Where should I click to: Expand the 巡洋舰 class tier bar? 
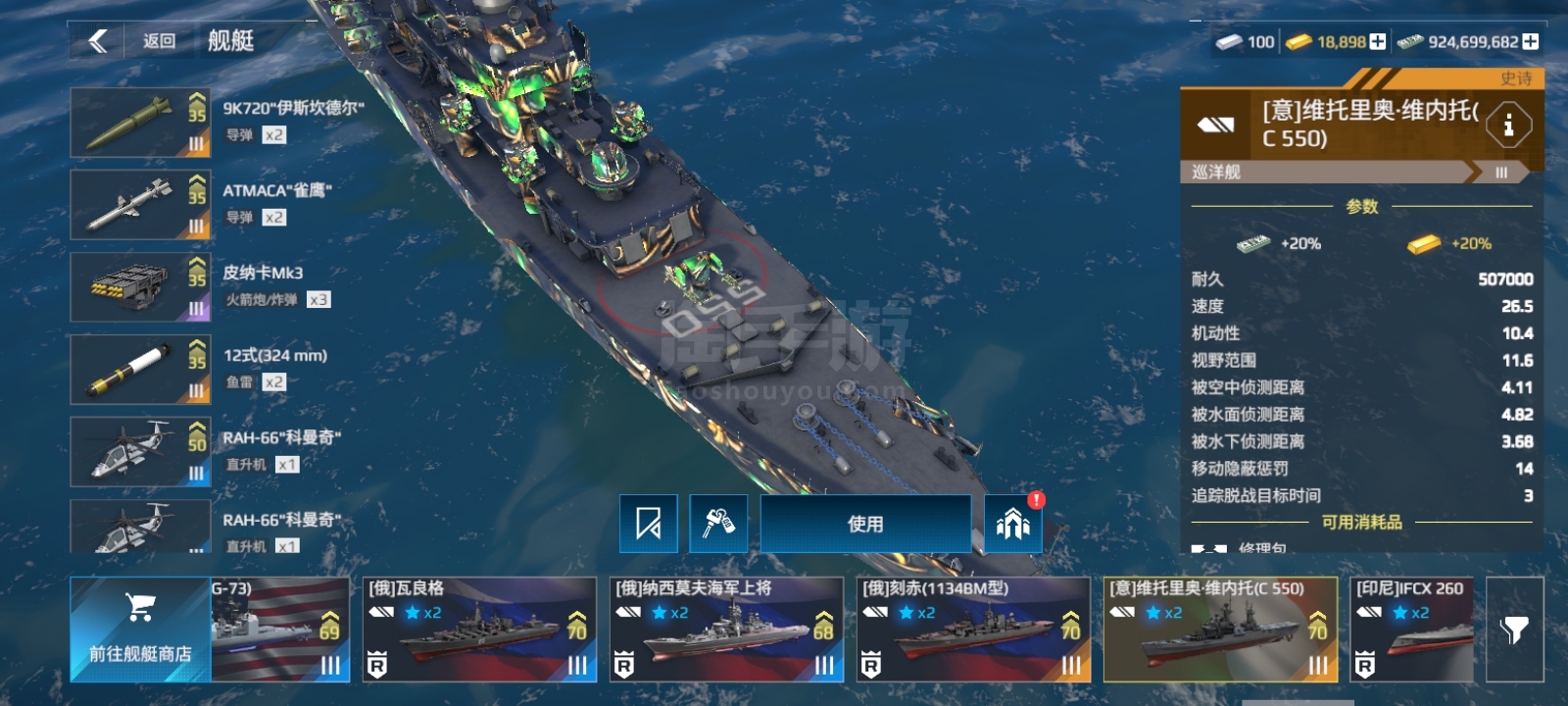(1361, 172)
